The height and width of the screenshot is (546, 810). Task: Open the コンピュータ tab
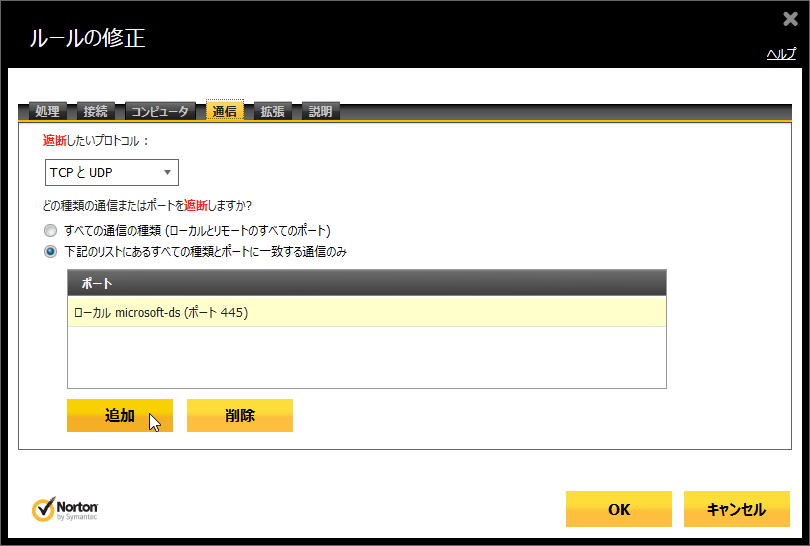(160, 111)
